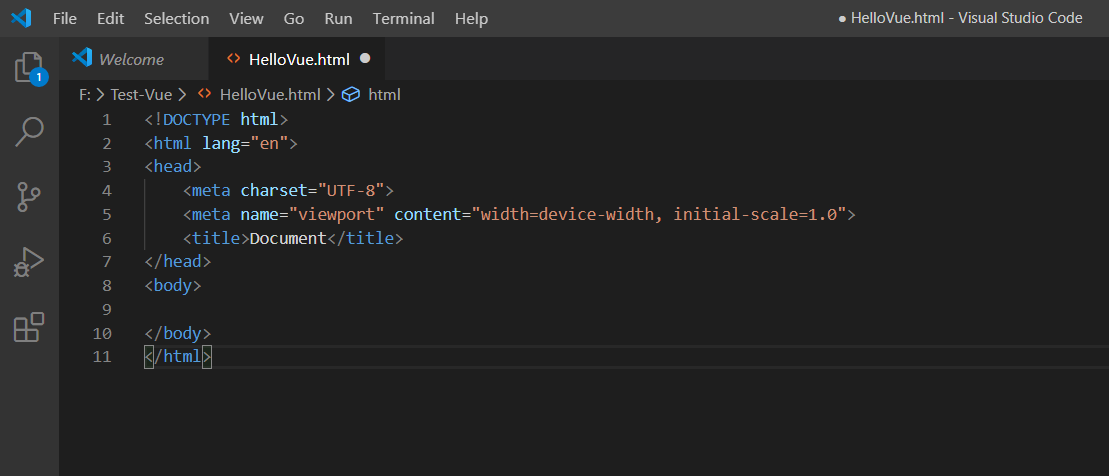Click line number 5 in the gutter
1109x476 pixels.
(107, 214)
